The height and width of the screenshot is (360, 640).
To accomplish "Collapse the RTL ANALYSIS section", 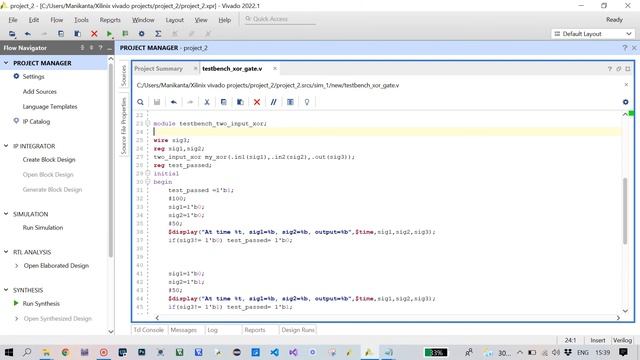I will (6, 252).
